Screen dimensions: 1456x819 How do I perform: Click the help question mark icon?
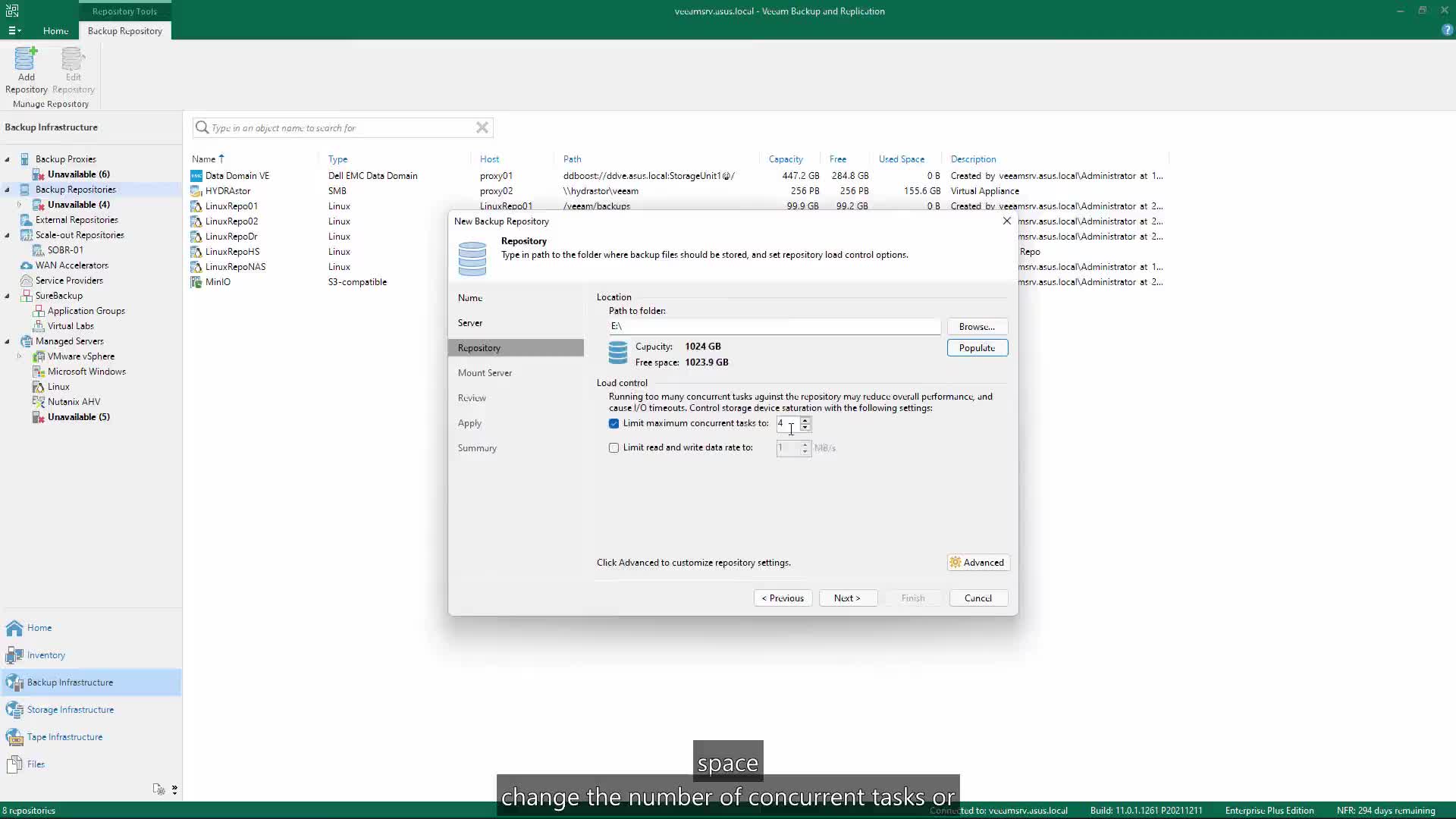point(1447,30)
